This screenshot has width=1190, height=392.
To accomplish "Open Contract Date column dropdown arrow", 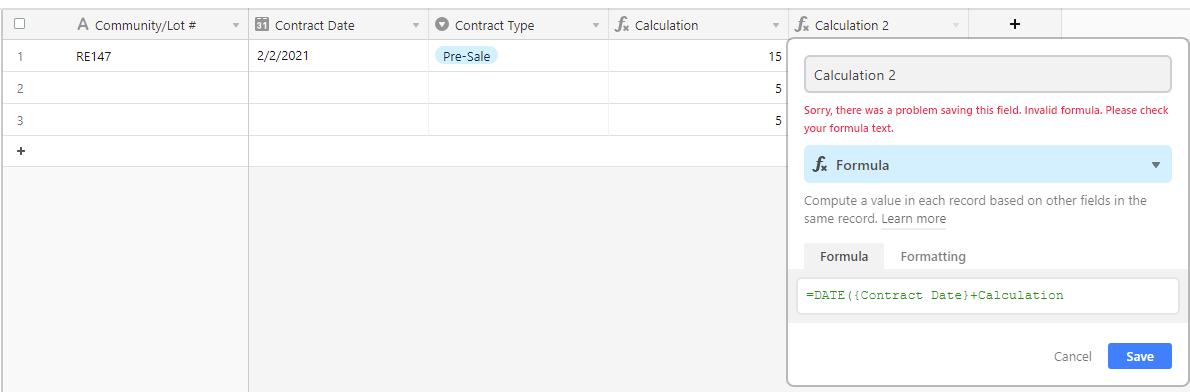I will [x=415, y=26].
